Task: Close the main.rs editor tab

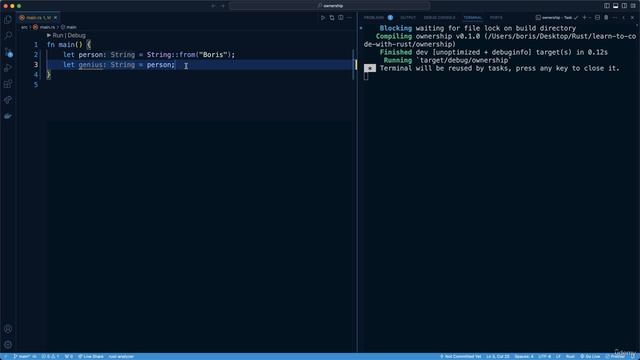Action: click(x=56, y=18)
